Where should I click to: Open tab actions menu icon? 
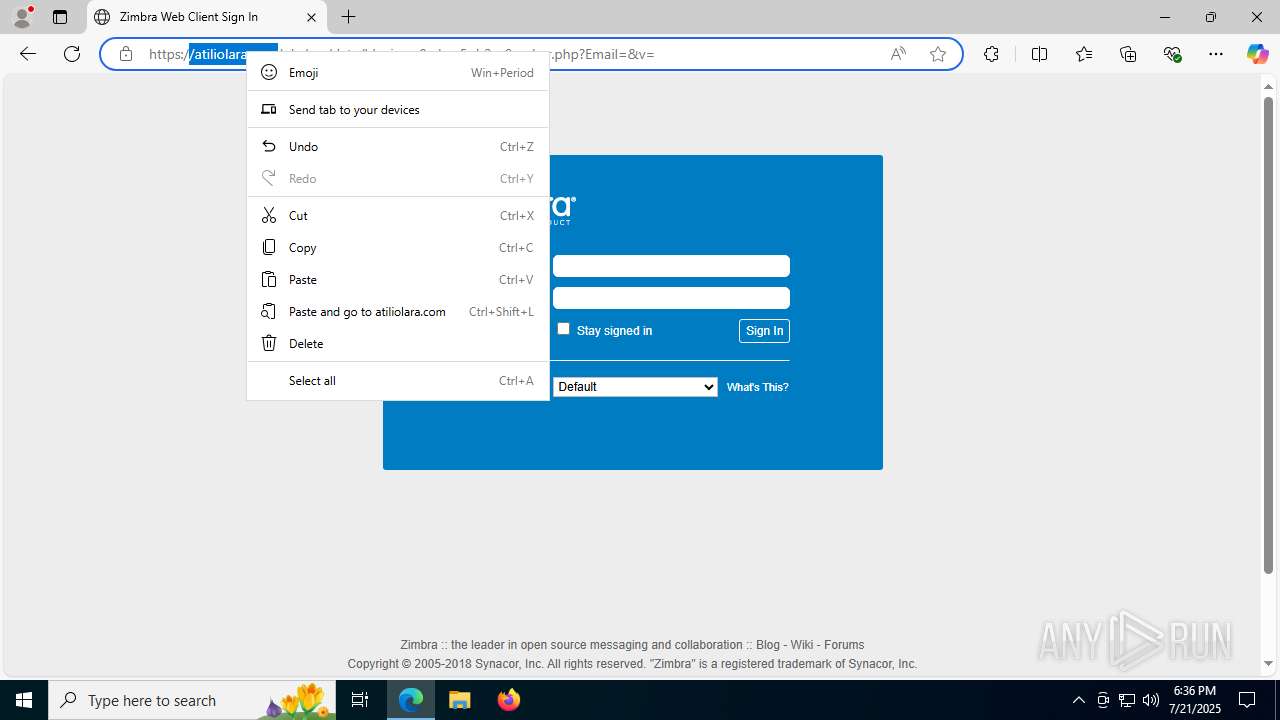(x=60, y=17)
